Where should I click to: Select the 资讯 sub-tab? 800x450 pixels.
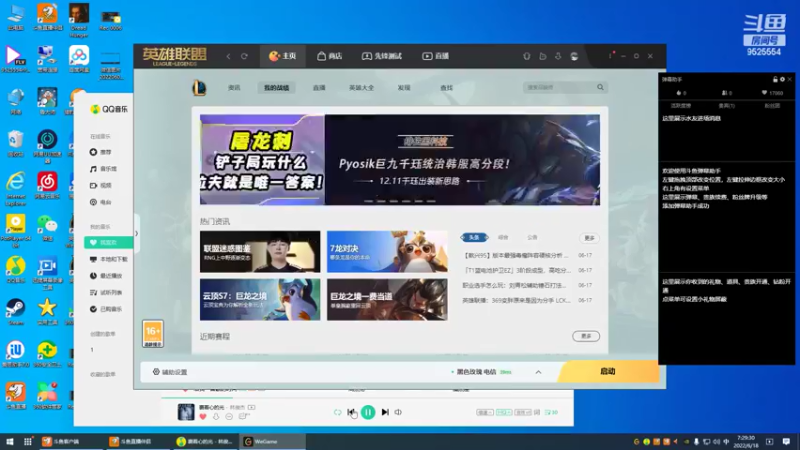pyautogui.click(x=234, y=88)
